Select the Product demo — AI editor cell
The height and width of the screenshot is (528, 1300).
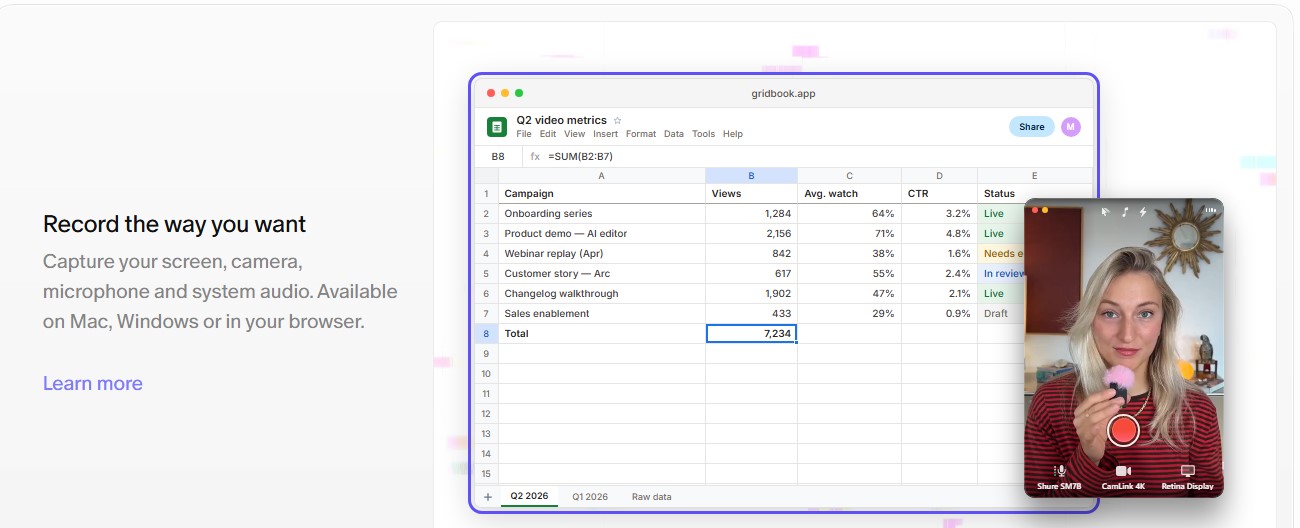coord(601,234)
